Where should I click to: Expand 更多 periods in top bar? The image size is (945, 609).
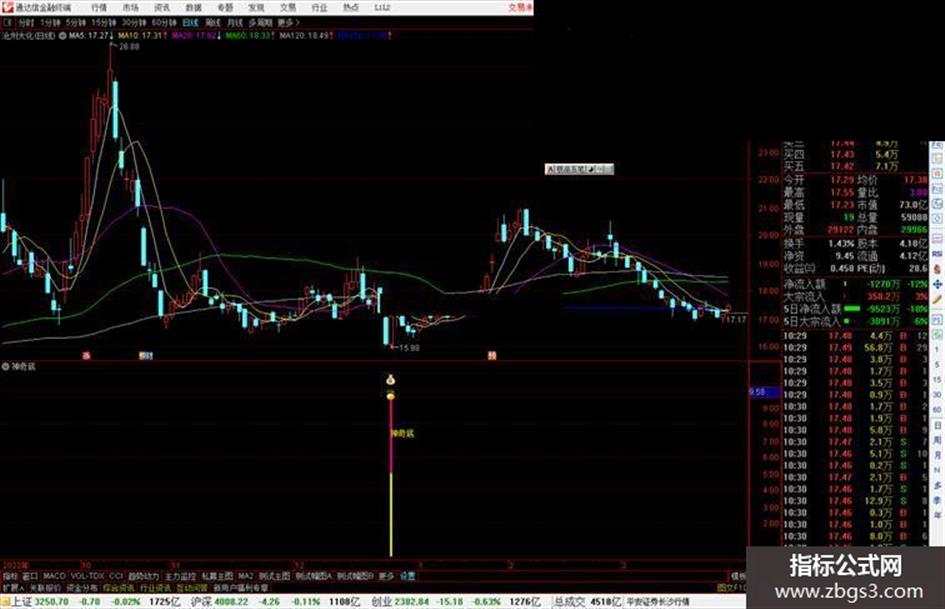(288, 22)
